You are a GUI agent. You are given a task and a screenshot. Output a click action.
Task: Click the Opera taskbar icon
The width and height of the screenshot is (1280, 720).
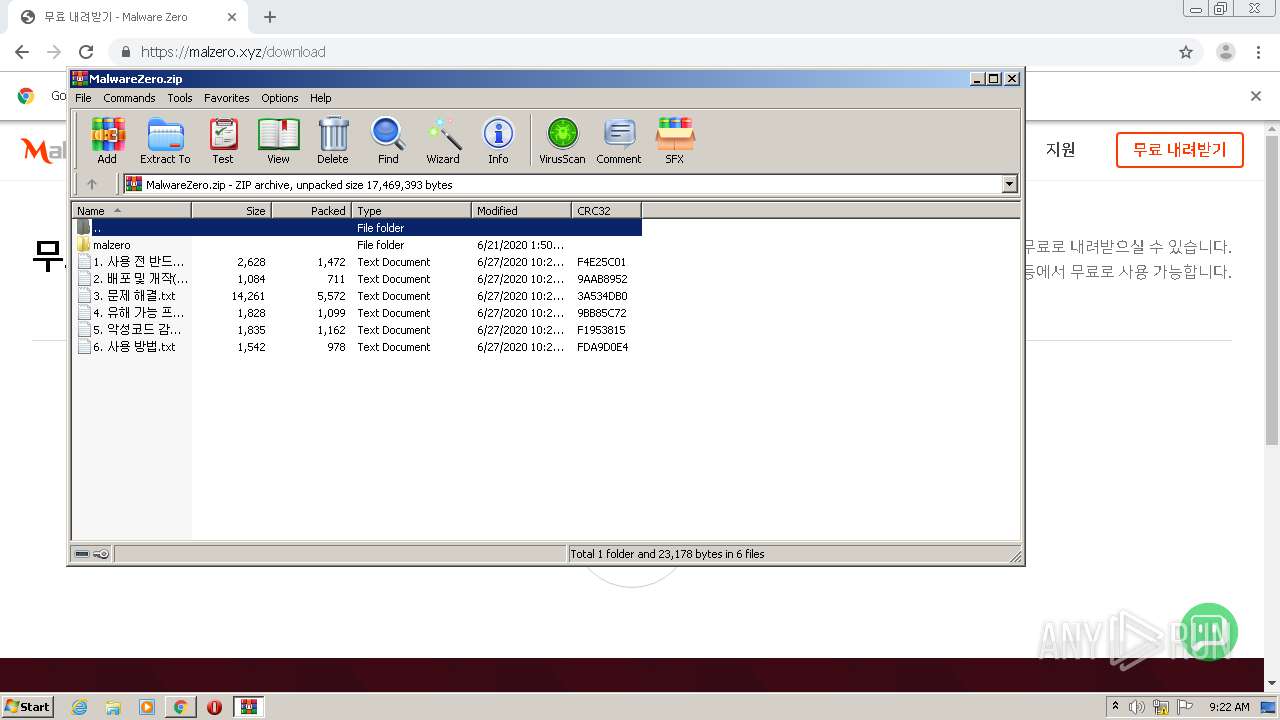click(214, 707)
